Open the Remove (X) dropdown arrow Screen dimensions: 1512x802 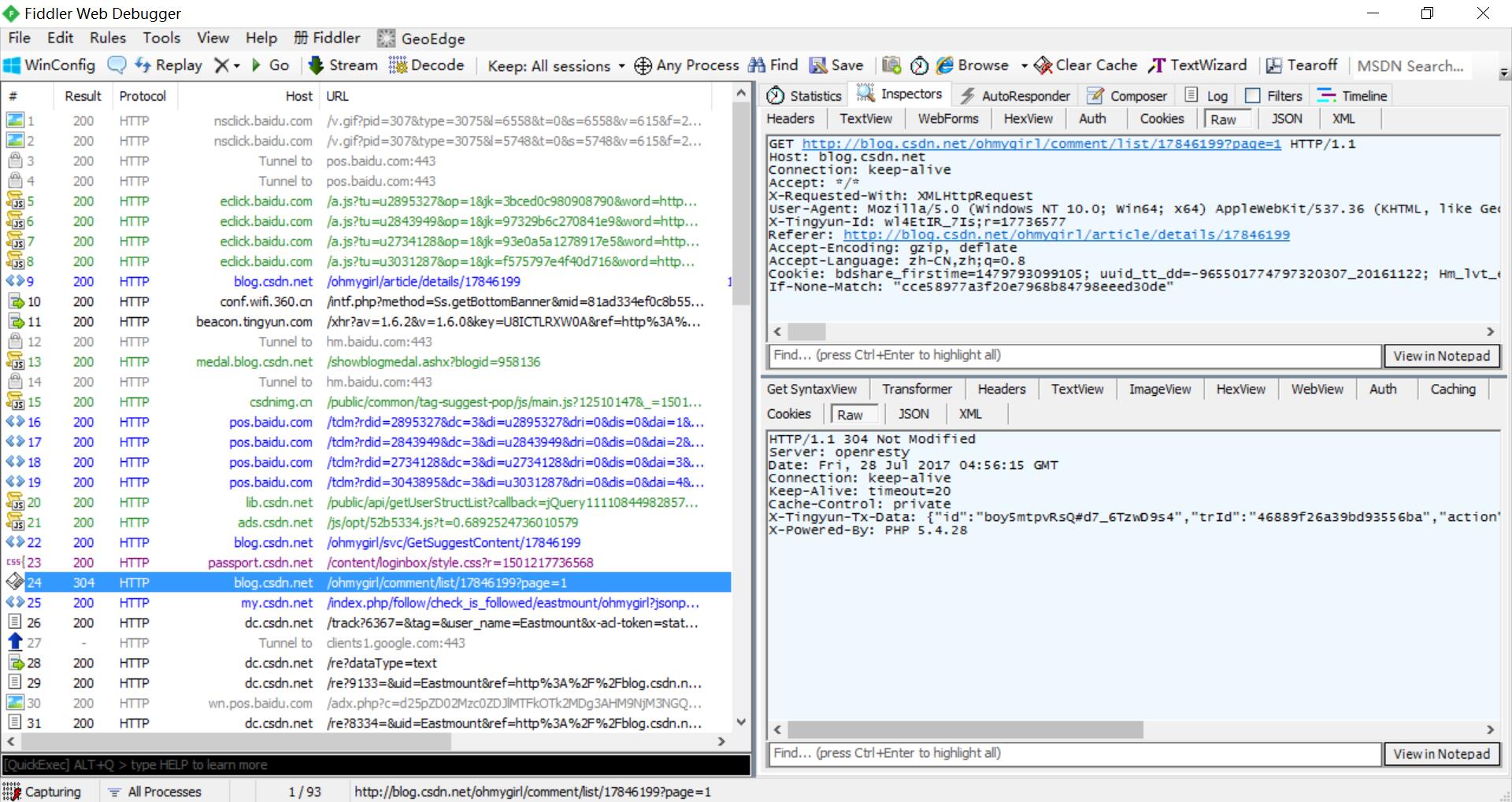click(x=237, y=66)
